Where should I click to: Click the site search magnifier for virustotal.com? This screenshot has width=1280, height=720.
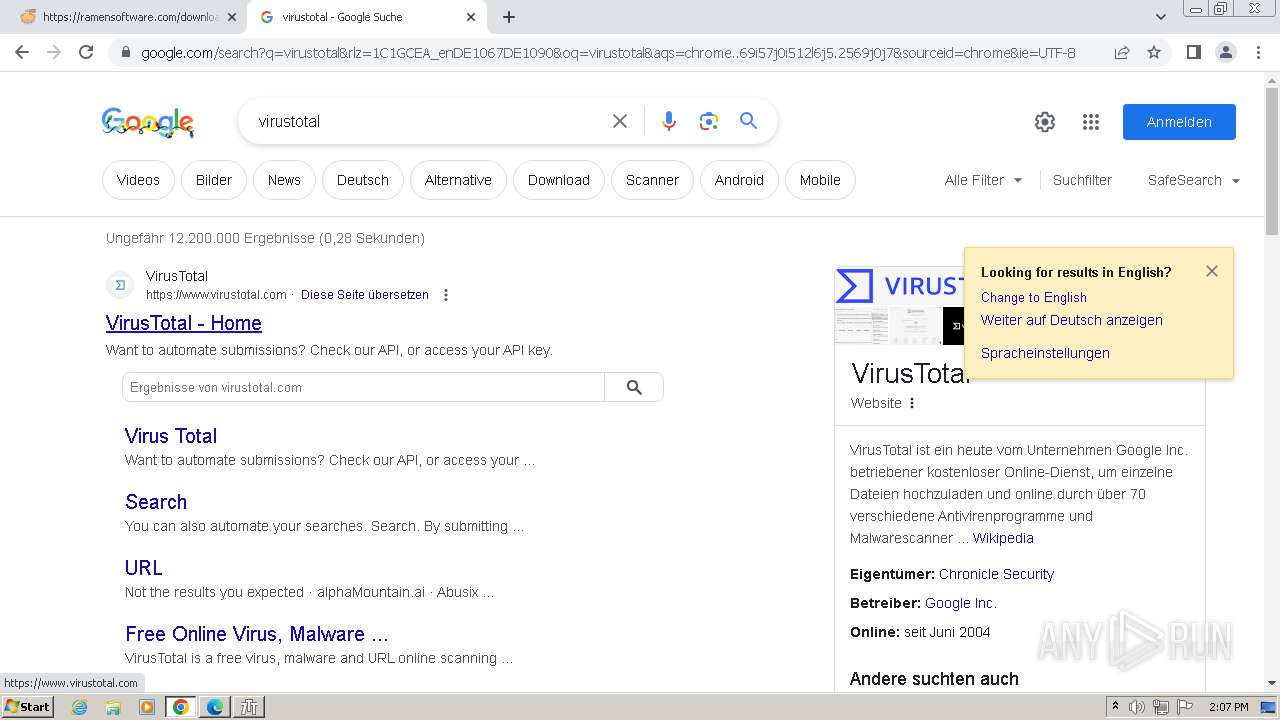click(x=634, y=387)
